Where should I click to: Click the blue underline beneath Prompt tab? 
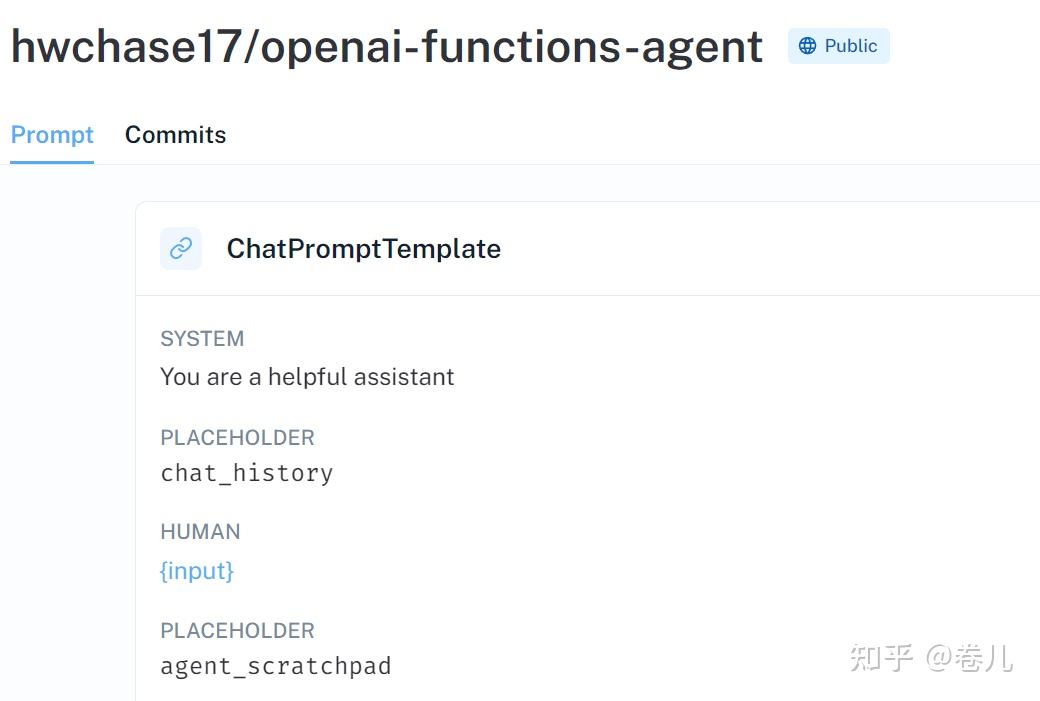52,162
